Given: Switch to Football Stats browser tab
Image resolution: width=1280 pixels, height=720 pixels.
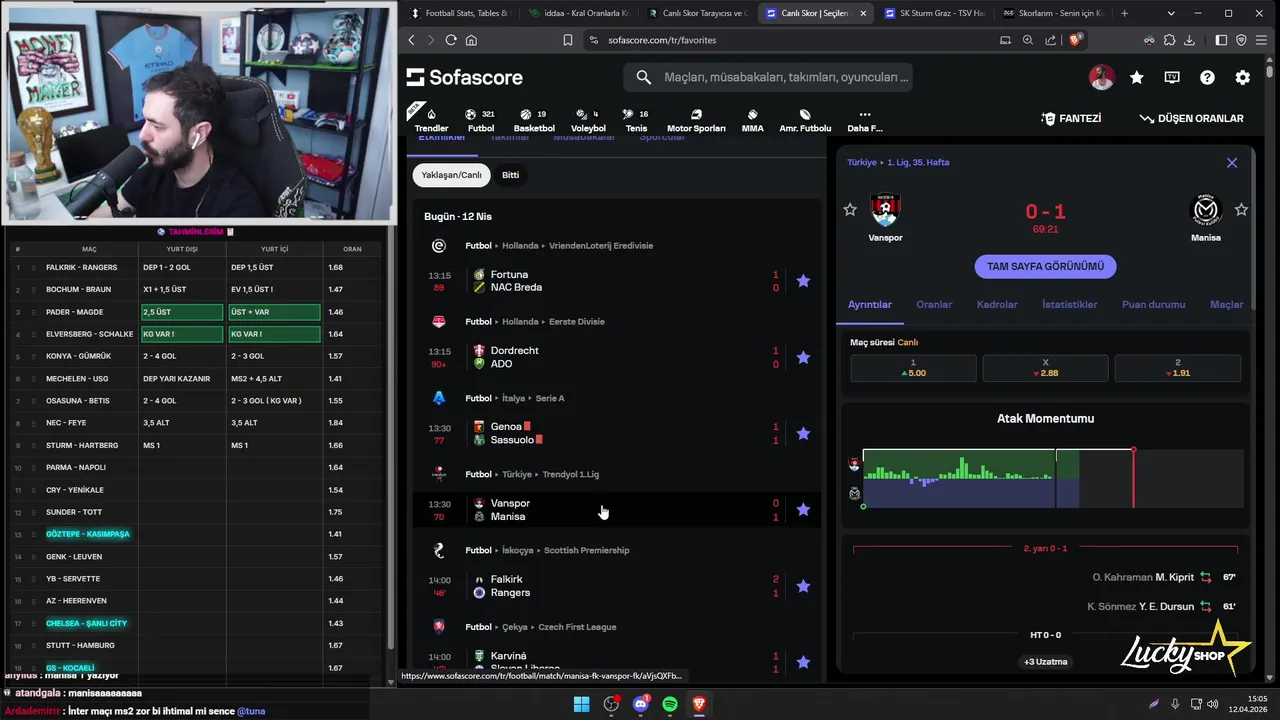Looking at the screenshot, I should point(459,13).
